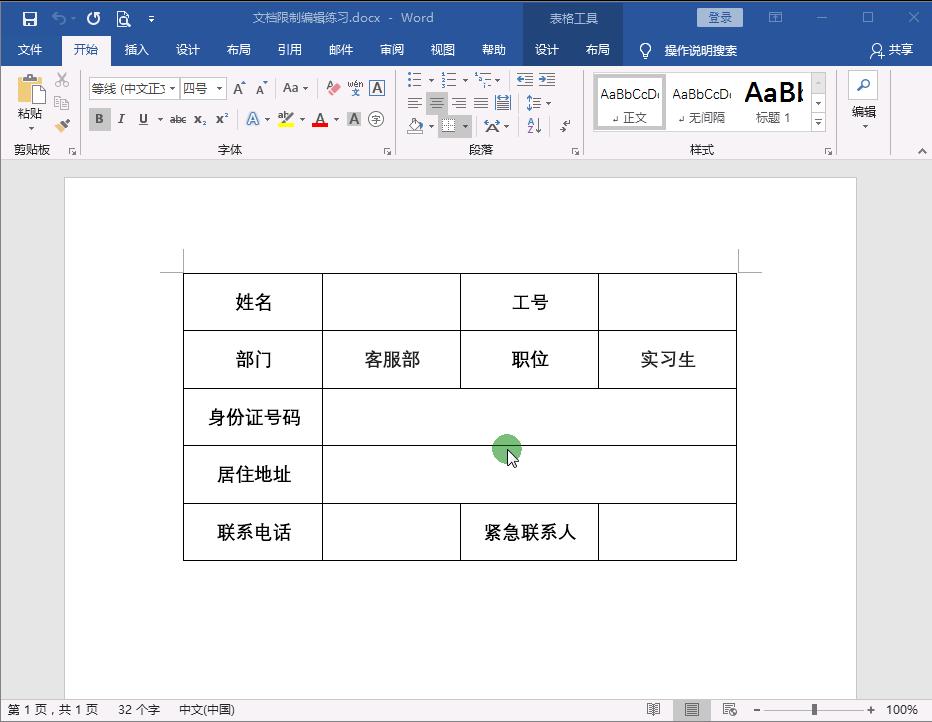
Task: Apply bold formatting with the B icon
Action: pos(99,119)
